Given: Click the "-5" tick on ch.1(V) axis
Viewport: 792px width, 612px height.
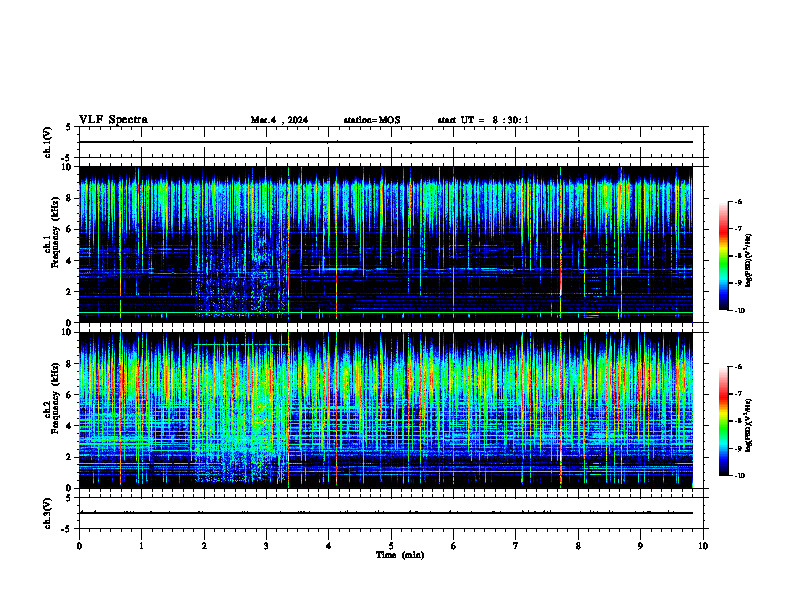Looking at the screenshot, I should click(x=67, y=158).
